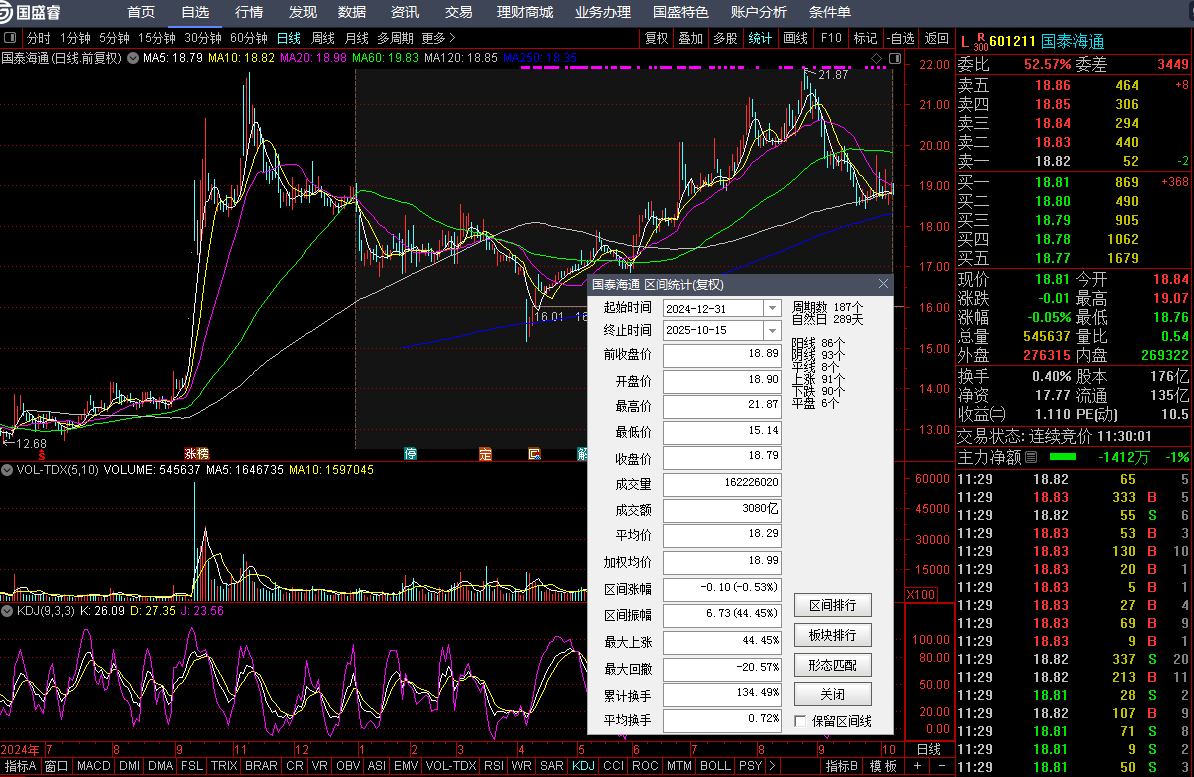Image resolution: width=1194 pixels, height=777 pixels.
Task: Click the 解 event marker under the chart
Action: 583,454
